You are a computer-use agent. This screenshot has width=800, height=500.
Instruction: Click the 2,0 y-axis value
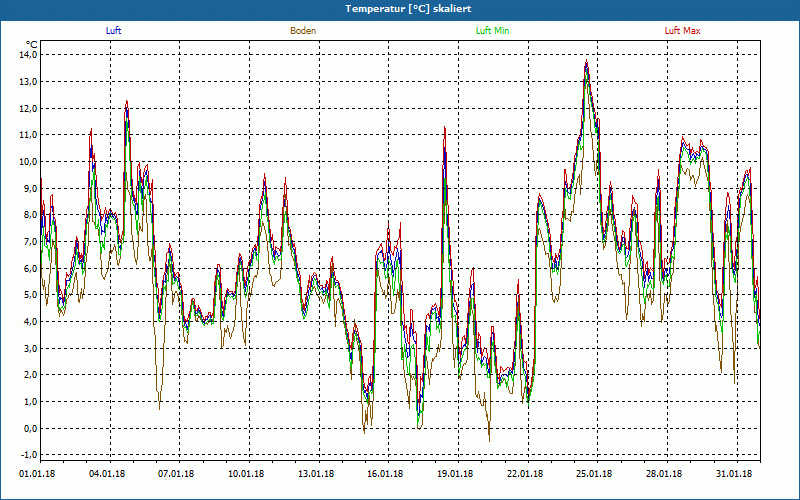(30, 375)
